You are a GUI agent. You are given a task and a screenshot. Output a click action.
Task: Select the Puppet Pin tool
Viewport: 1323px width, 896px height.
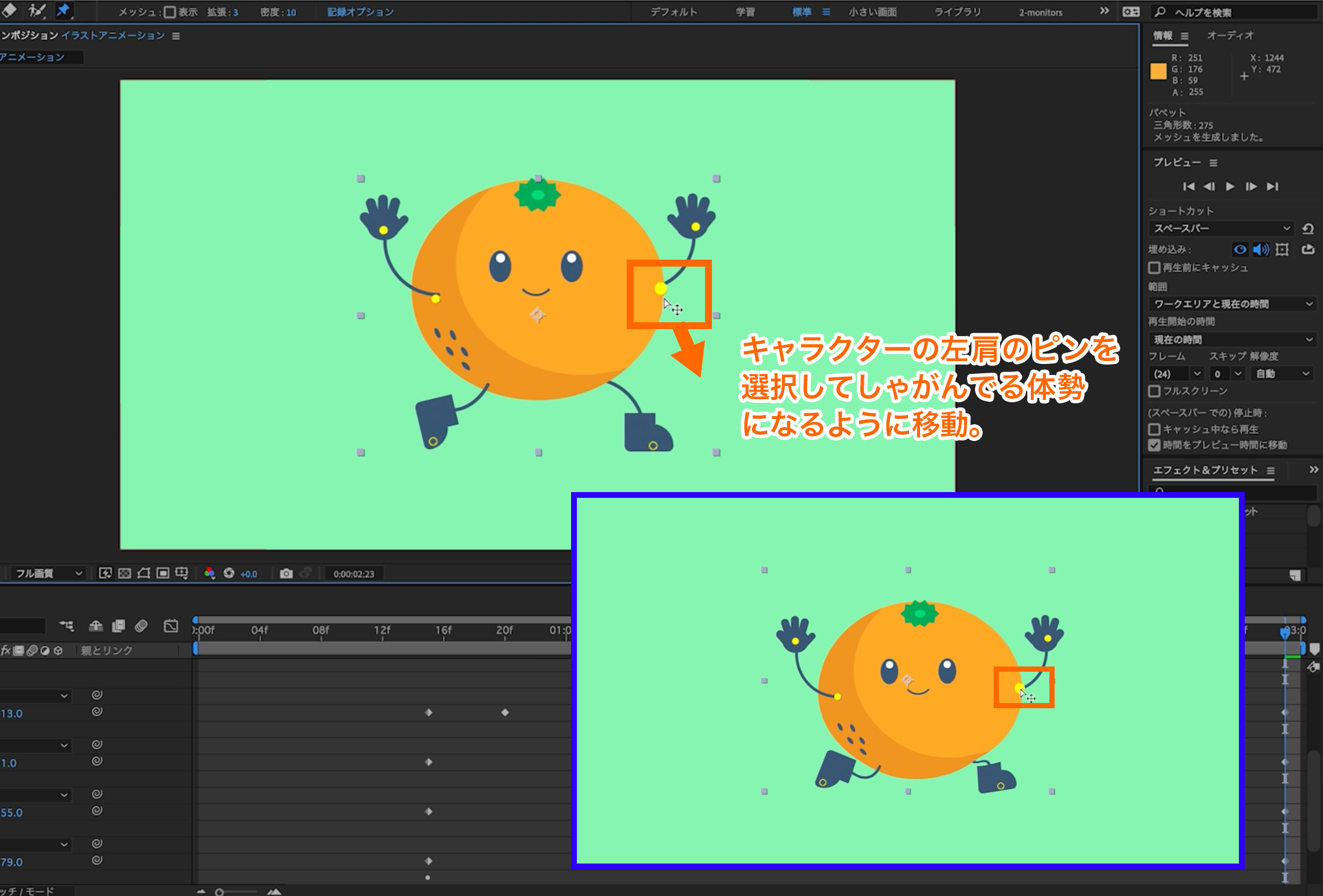63,10
